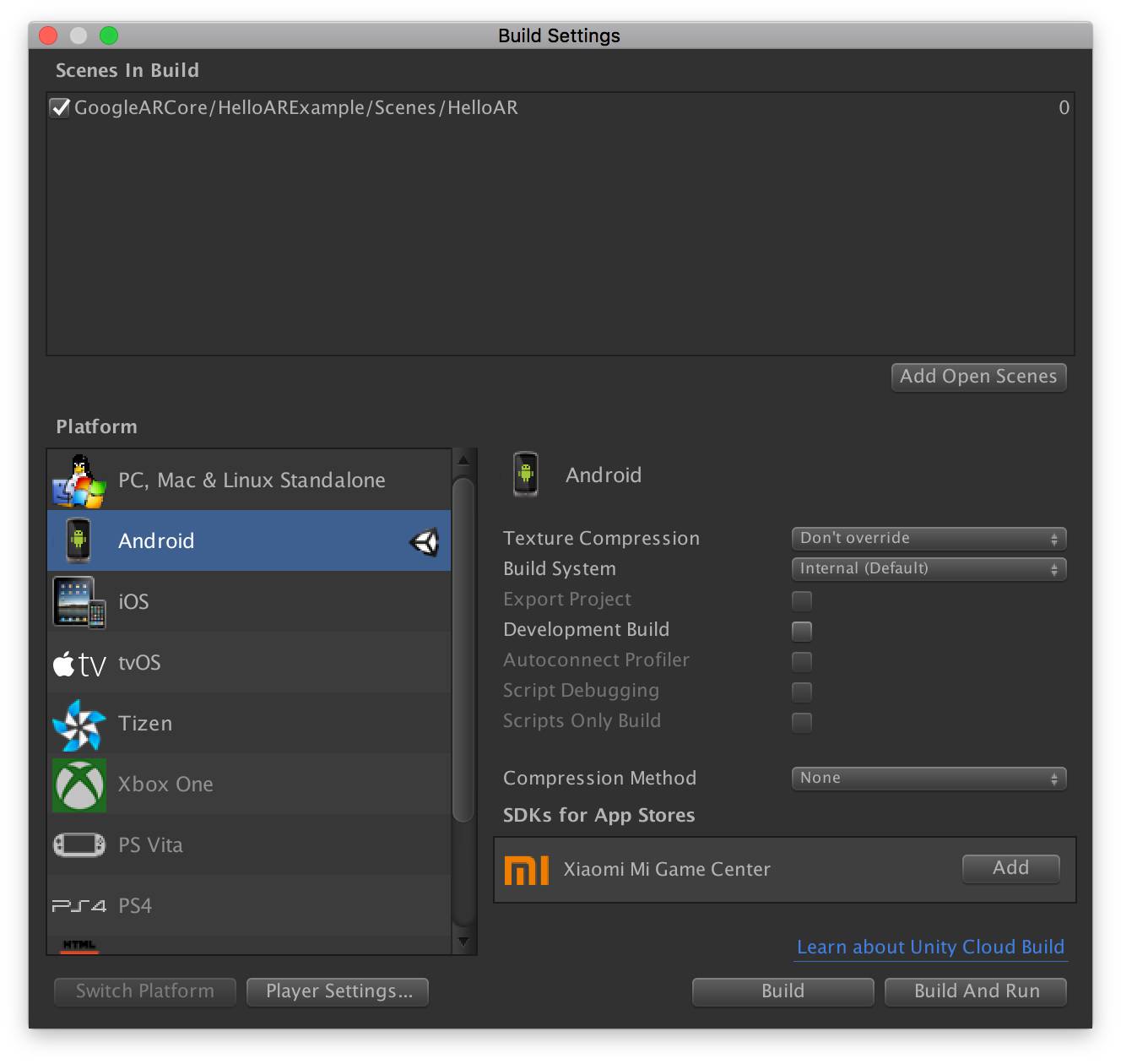
Task: Open Player Settings
Action: [x=338, y=991]
